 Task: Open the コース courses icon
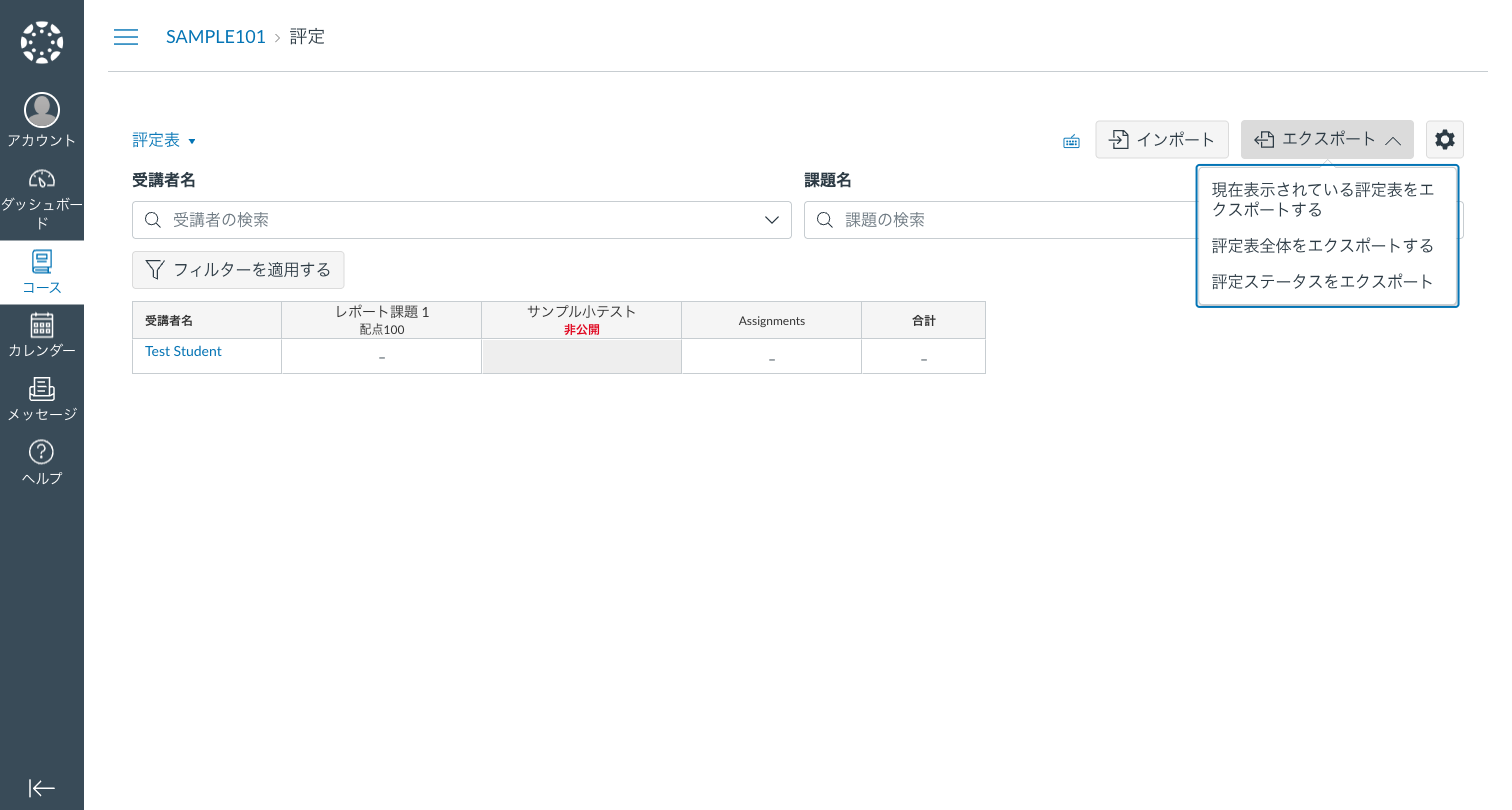tap(42, 273)
